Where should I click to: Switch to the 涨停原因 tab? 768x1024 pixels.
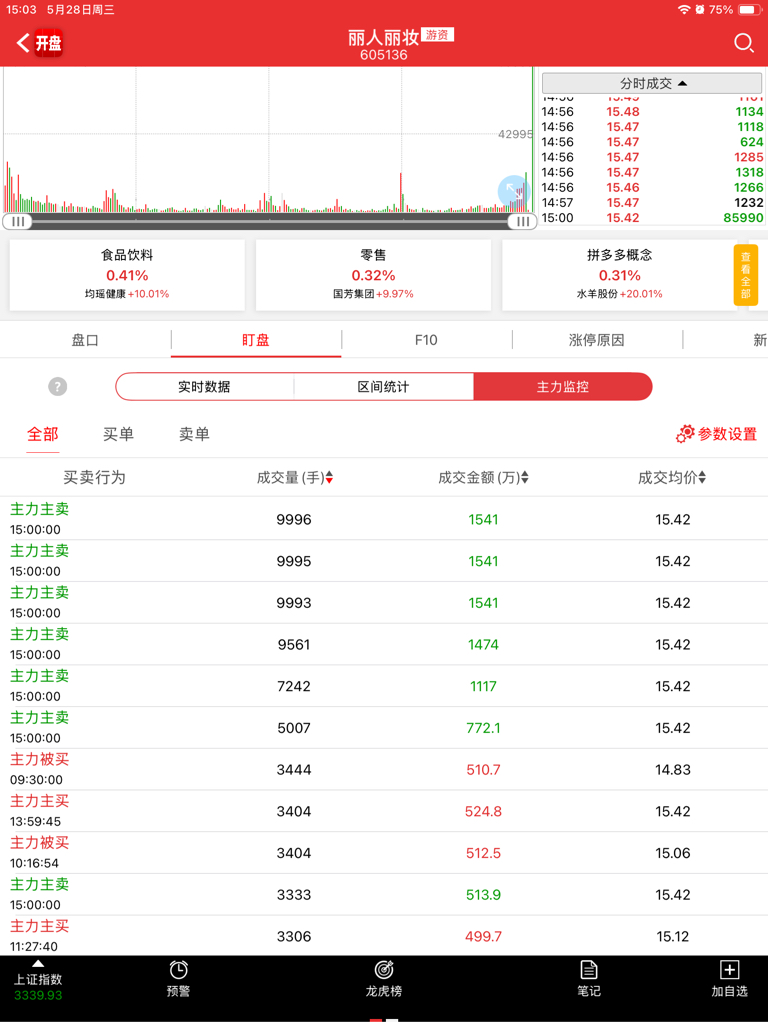(x=597, y=340)
